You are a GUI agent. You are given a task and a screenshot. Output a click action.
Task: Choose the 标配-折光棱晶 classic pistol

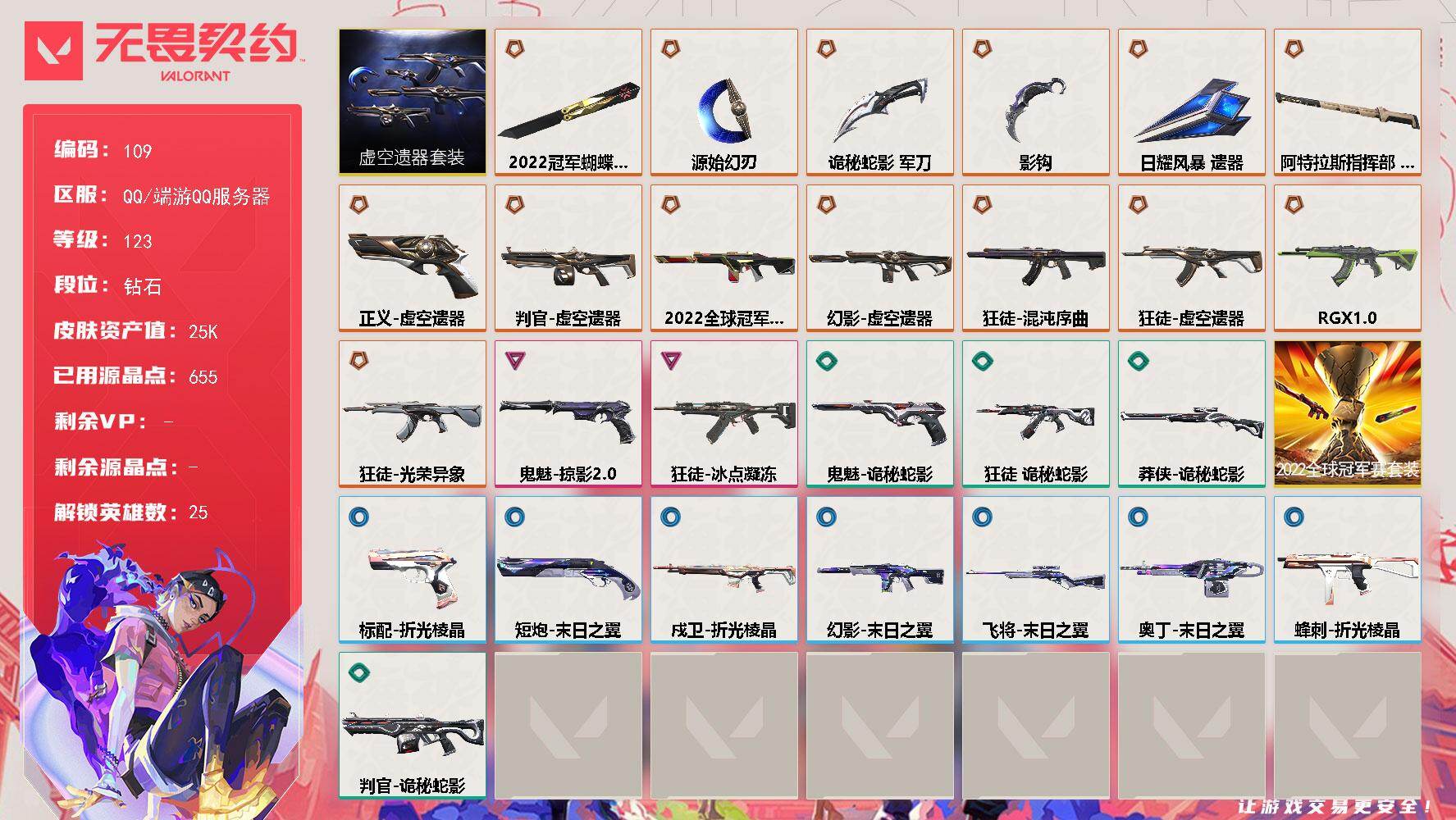[413, 569]
